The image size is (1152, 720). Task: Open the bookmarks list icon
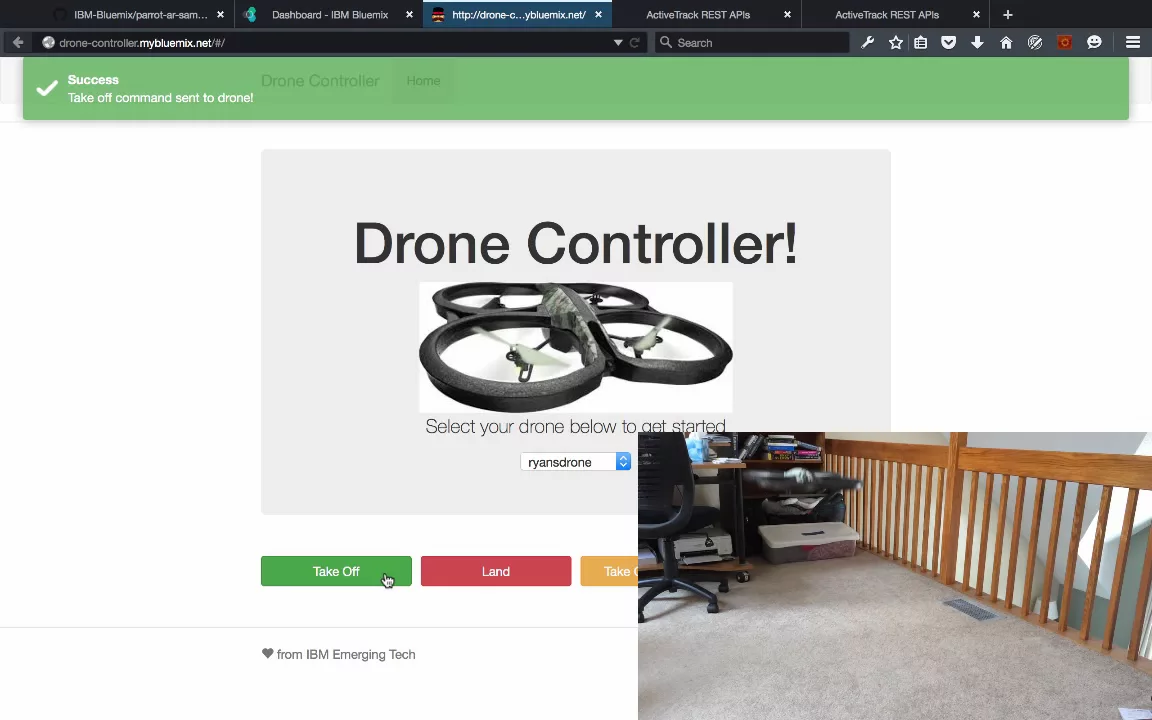coord(921,43)
